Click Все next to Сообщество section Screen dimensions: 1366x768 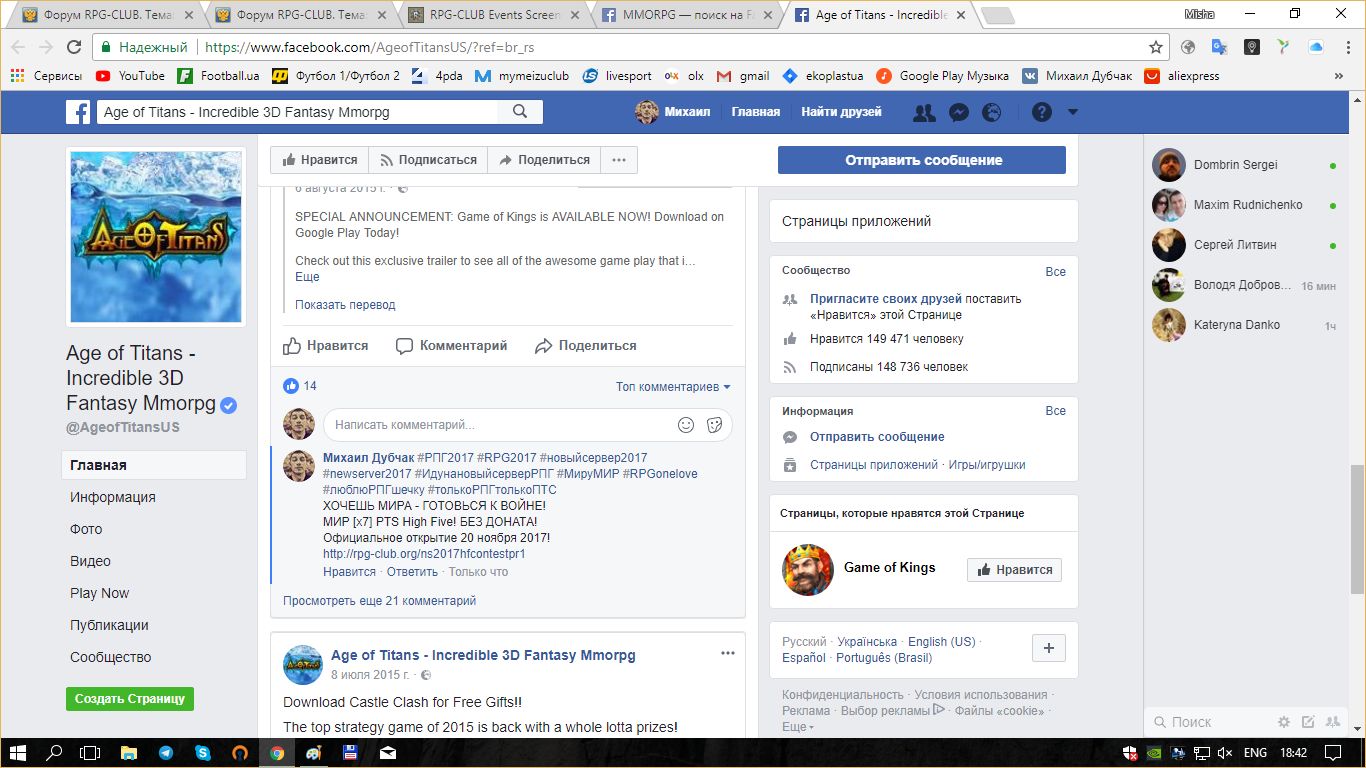click(x=1056, y=272)
